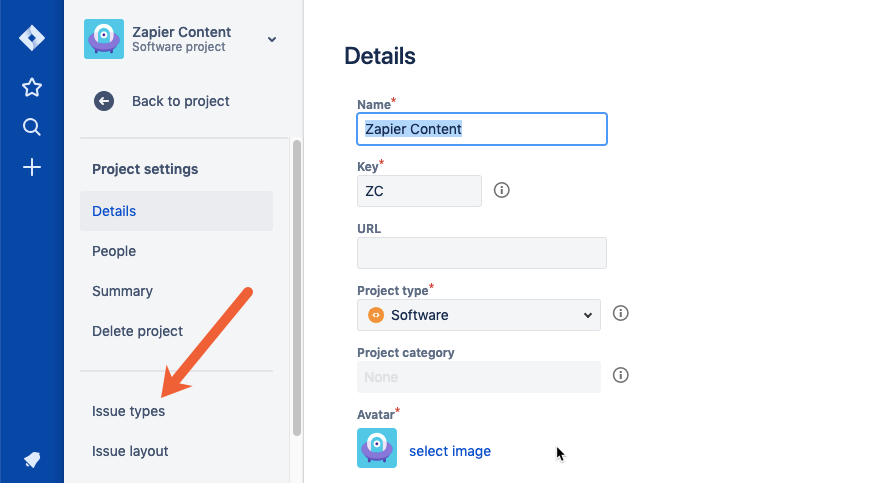Click the select image link
894x483 pixels.
point(450,451)
